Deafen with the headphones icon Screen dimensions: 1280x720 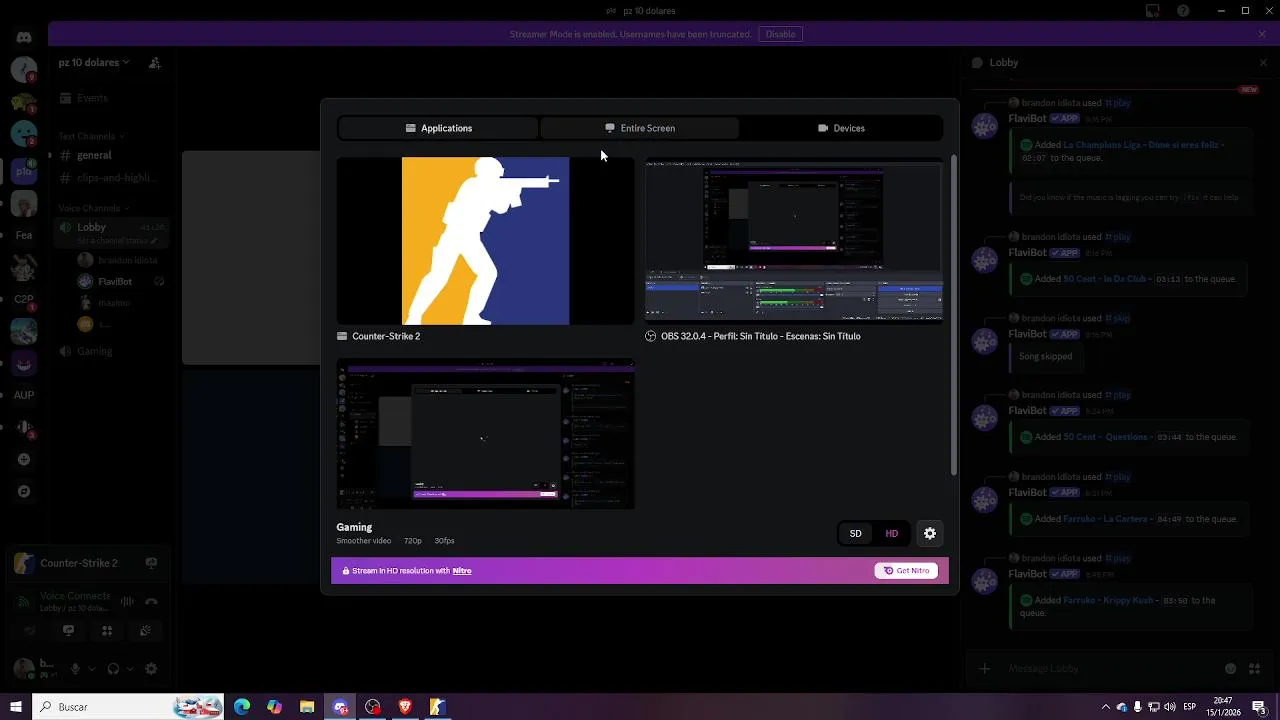pyautogui.click(x=113, y=669)
